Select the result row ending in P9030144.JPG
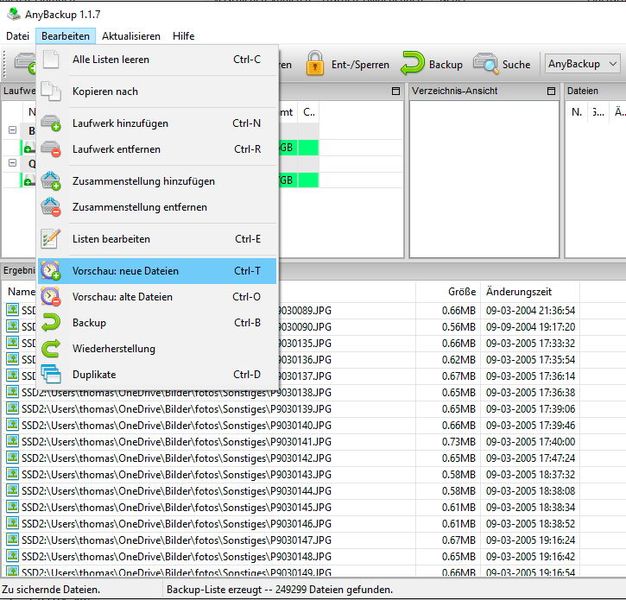 tap(290, 491)
